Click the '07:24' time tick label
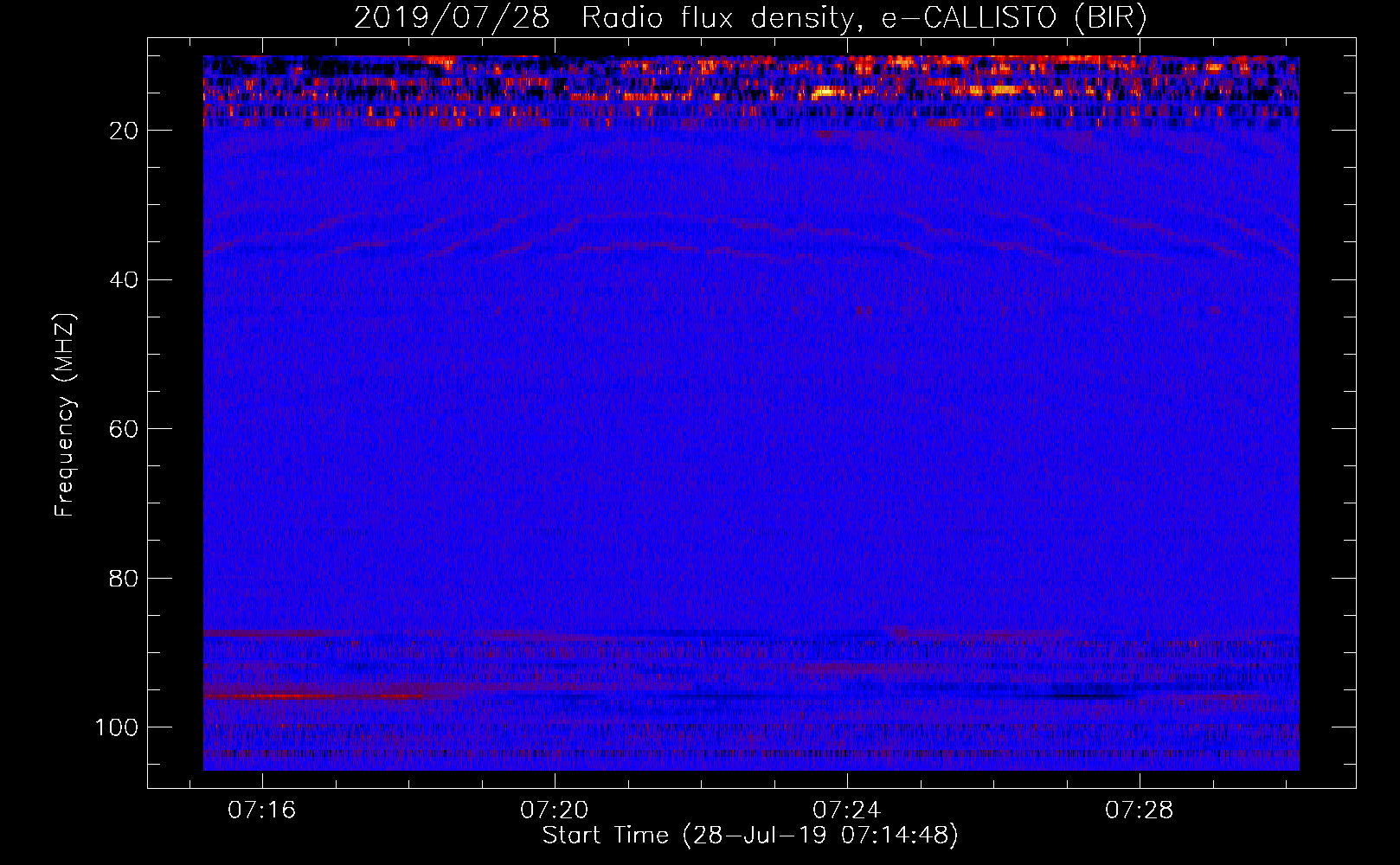 click(x=847, y=811)
